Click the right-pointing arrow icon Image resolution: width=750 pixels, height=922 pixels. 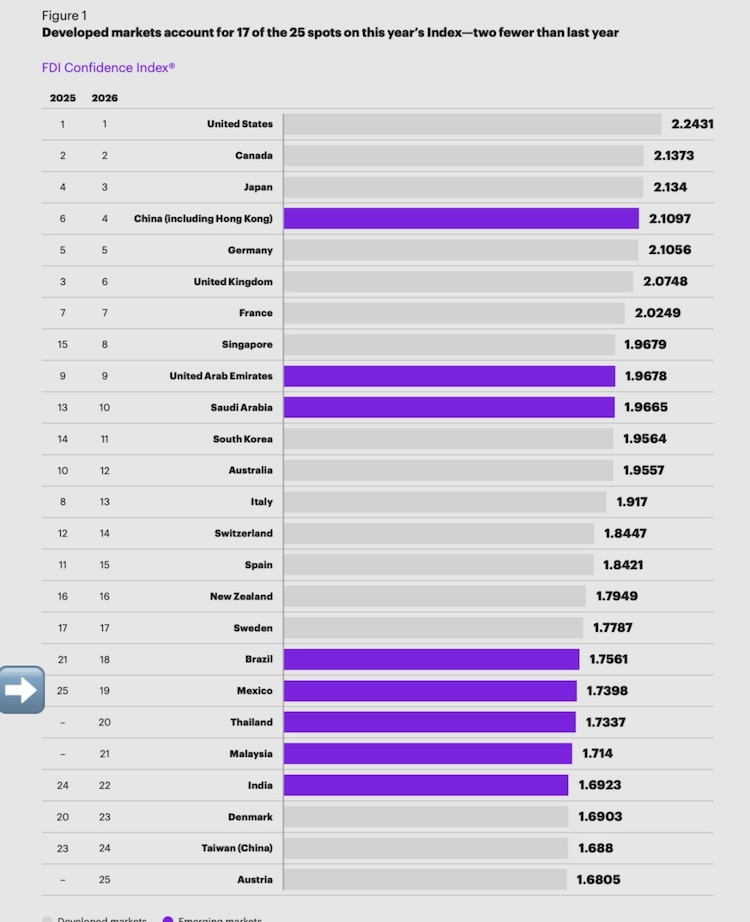click(x=21, y=690)
